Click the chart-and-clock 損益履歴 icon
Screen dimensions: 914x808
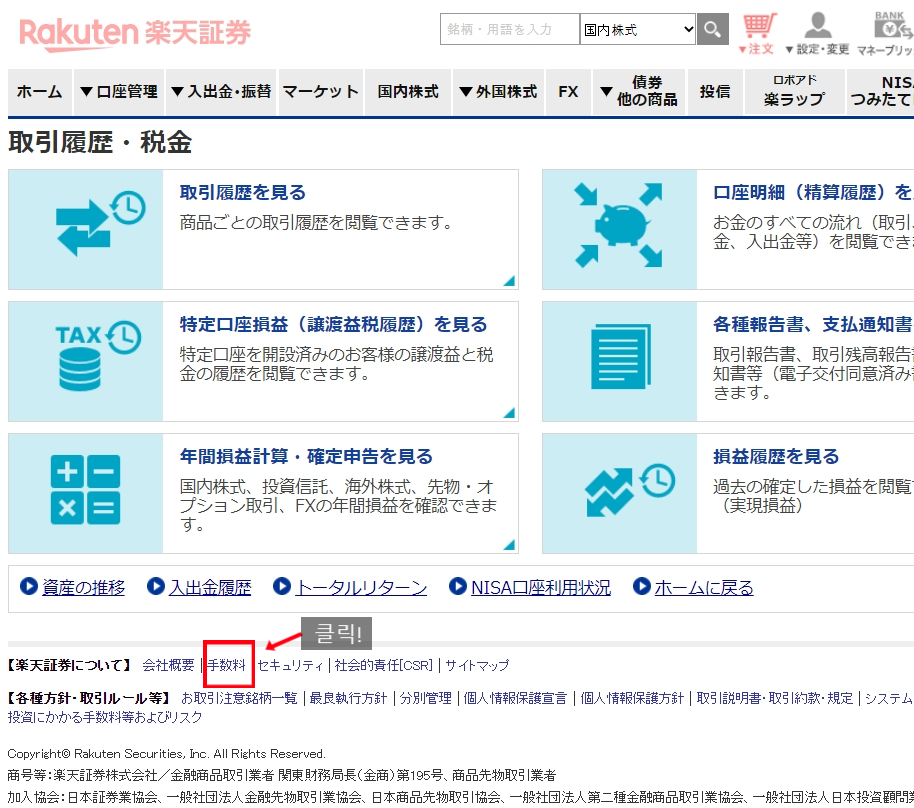(x=630, y=490)
